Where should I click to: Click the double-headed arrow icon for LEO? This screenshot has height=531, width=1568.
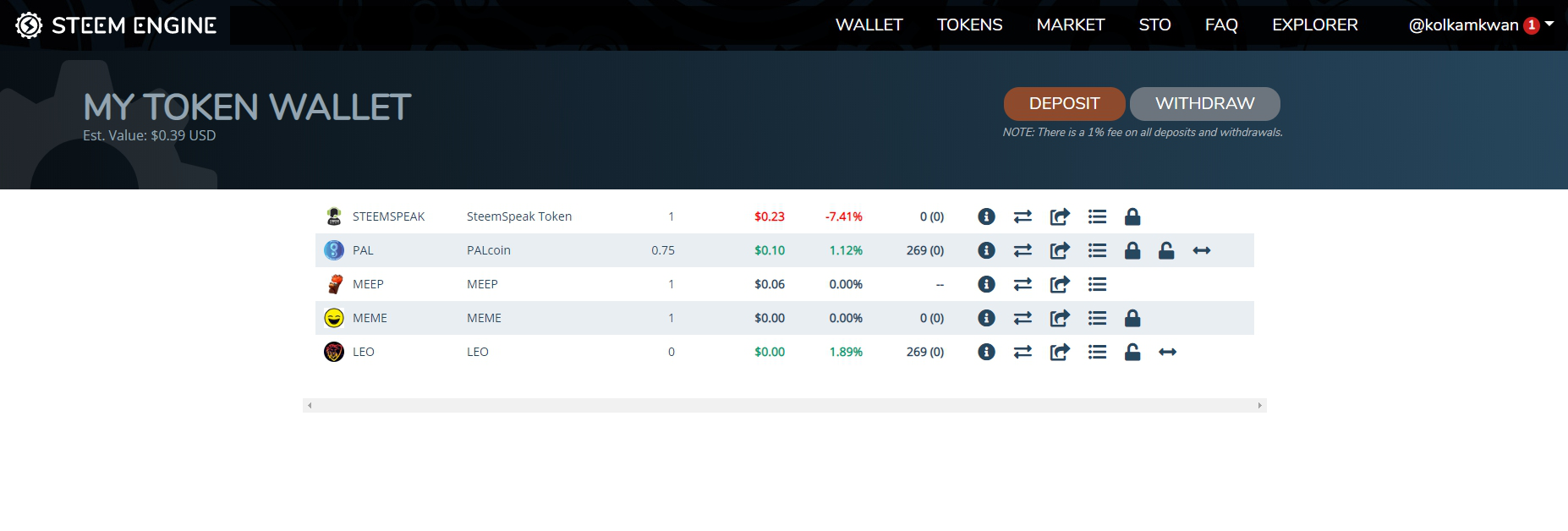click(x=1168, y=352)
